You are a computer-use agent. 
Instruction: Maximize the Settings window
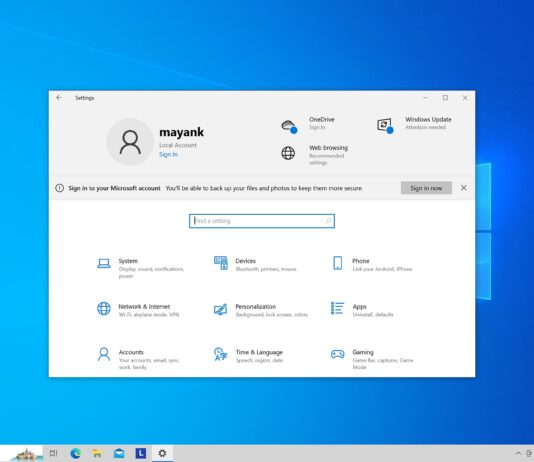pyautogui.click(x=445, y=98)
